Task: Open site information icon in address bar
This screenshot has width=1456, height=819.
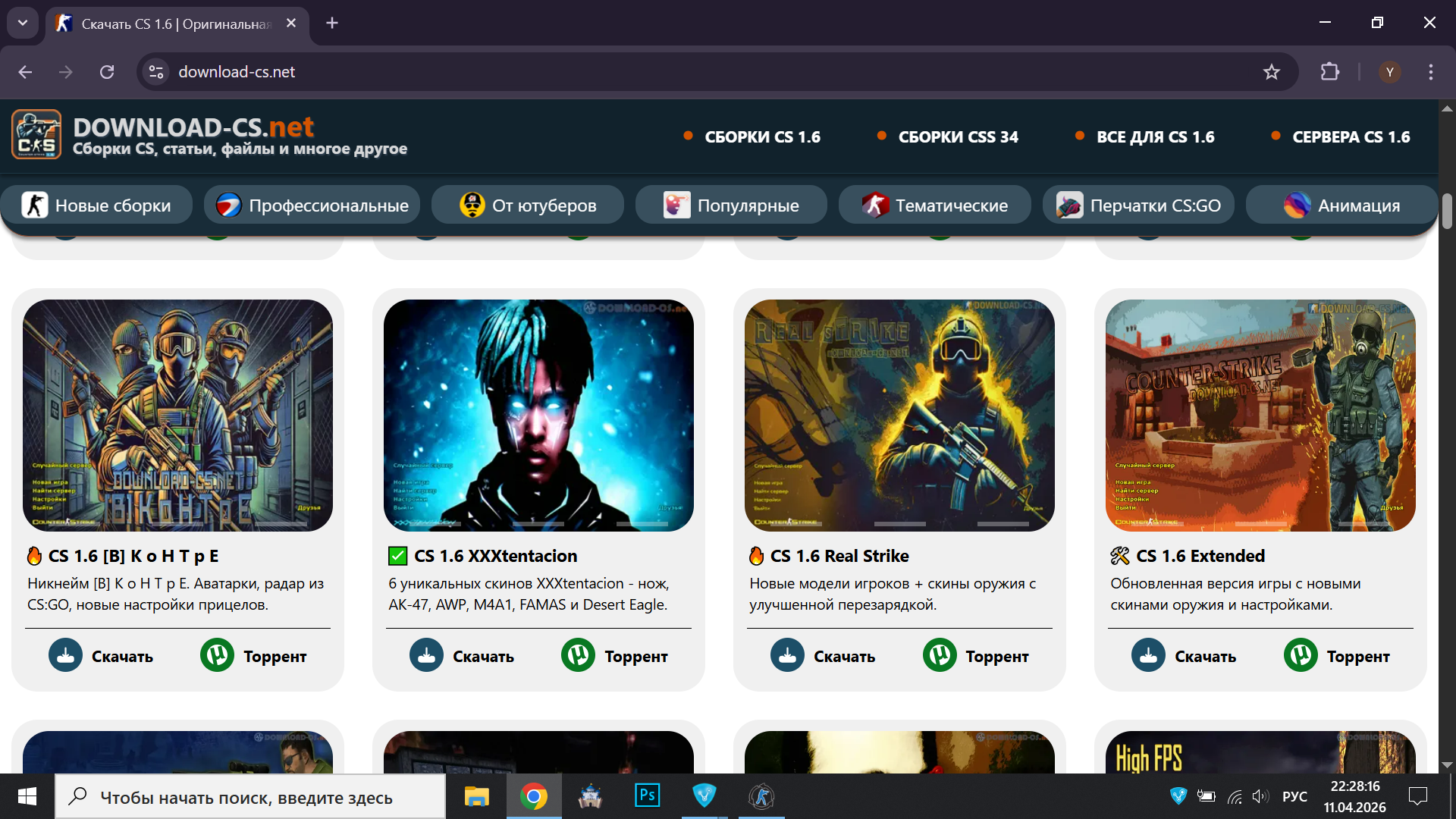Action: (156, 72)
